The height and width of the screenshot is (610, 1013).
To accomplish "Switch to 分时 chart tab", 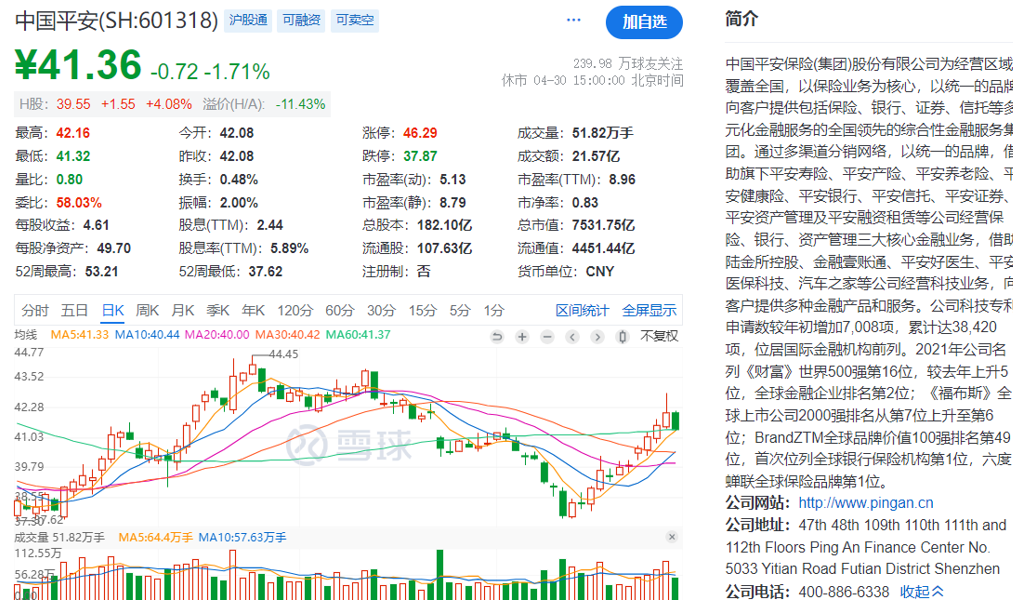I will point(35,311).
